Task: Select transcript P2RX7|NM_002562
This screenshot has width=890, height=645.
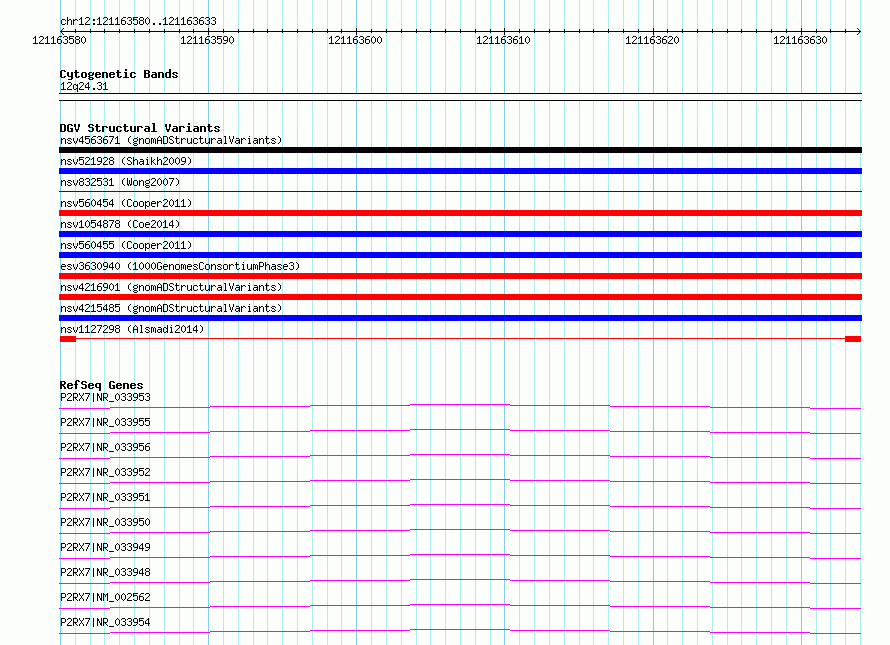Action: click(x=105, y=597)
